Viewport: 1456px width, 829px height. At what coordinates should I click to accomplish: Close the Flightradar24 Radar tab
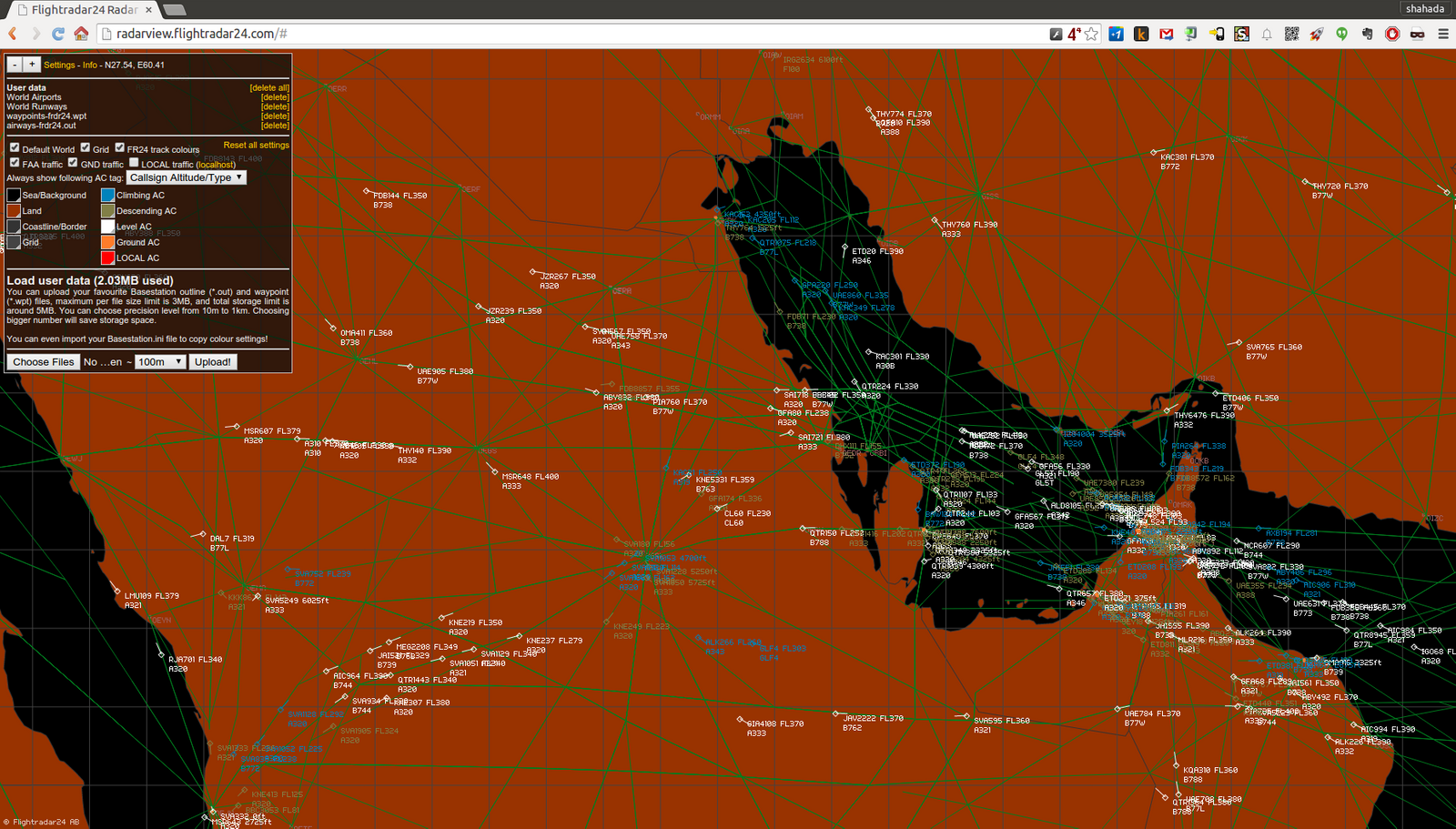[x=149, y=10]
